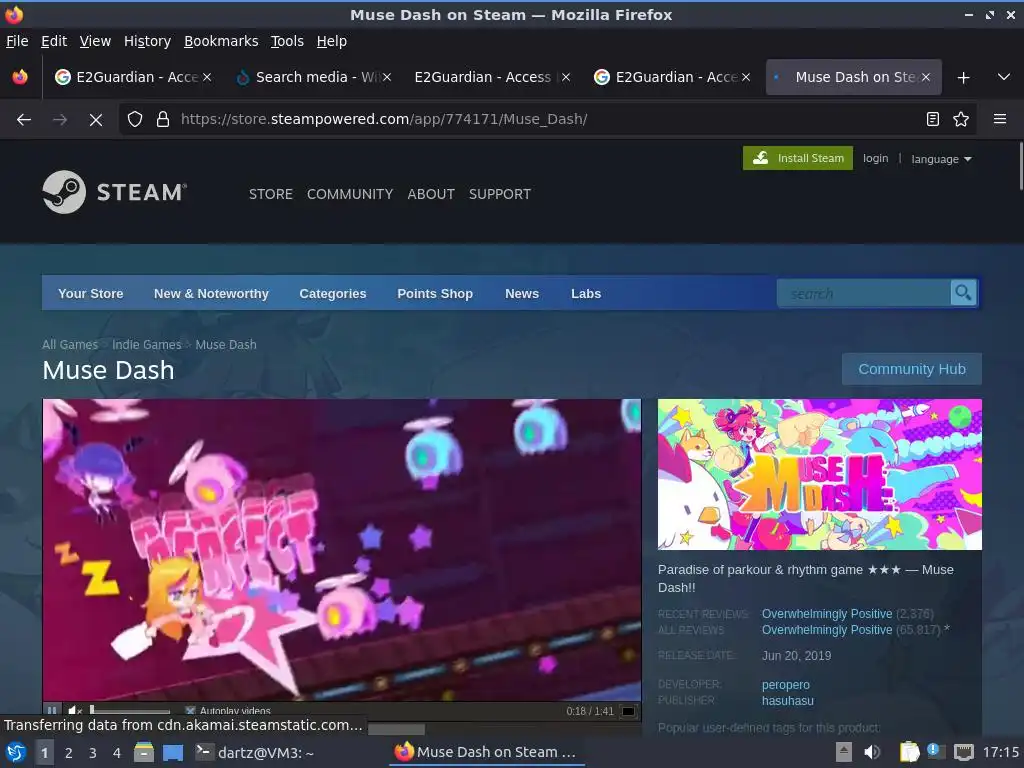Open the Firefox View pinned button
The width and height of the screenshot is (1024, 768).
(x=20, y=77)
